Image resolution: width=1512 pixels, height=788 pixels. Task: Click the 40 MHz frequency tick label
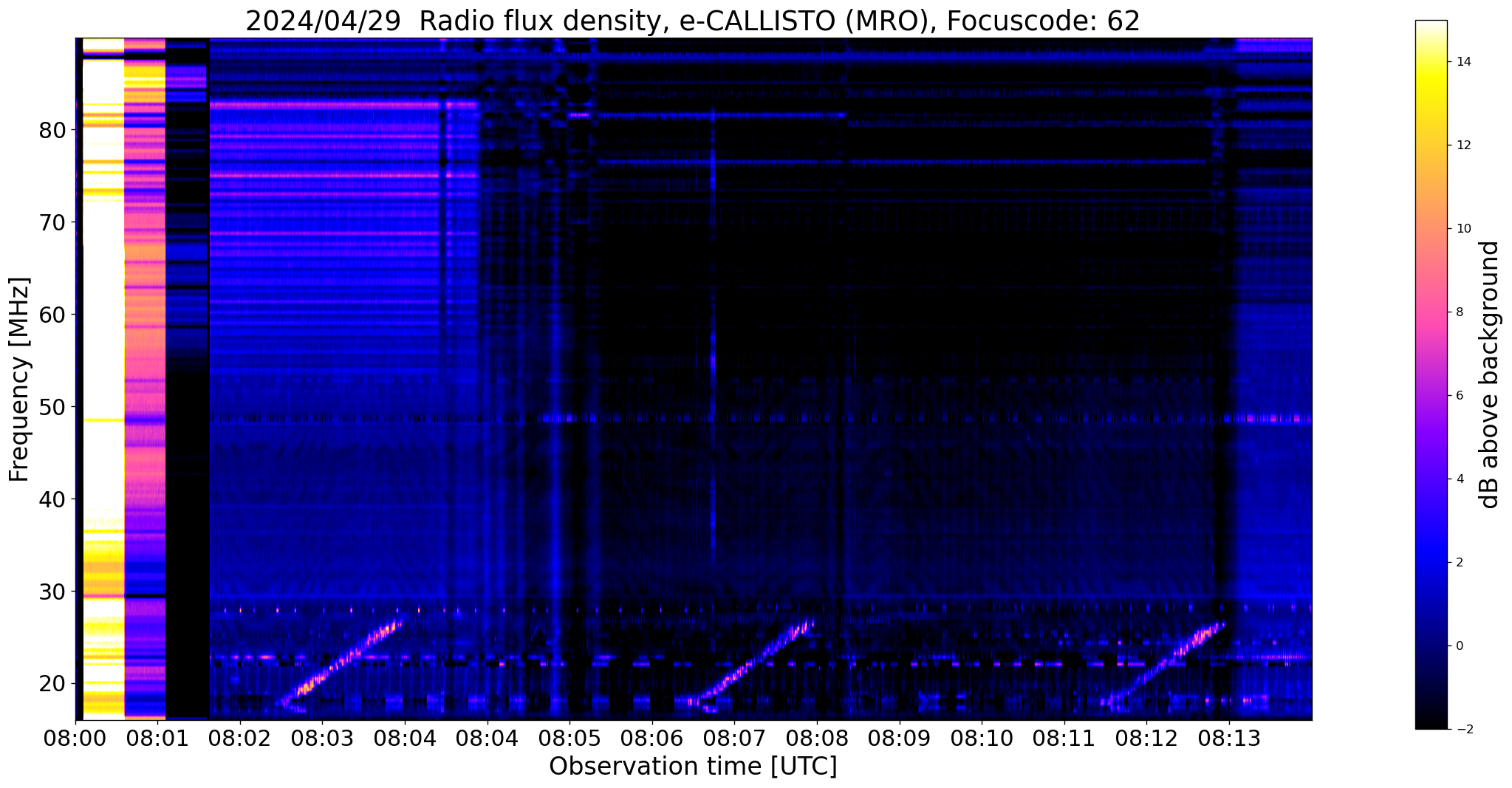pyautogui.click(x=52, y=499)
